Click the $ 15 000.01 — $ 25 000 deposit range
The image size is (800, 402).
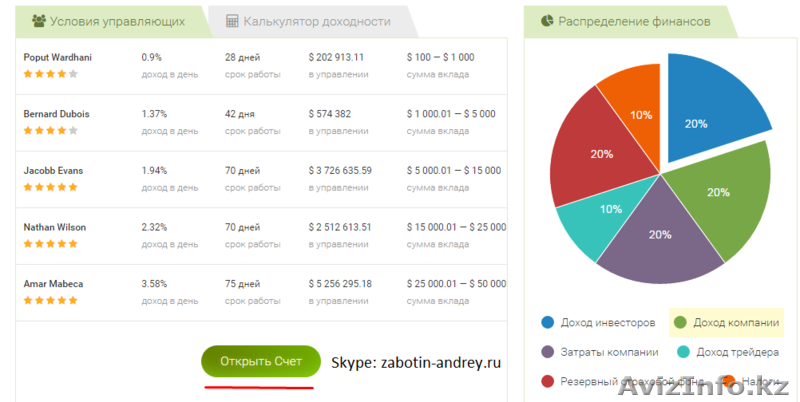[456, 227]
